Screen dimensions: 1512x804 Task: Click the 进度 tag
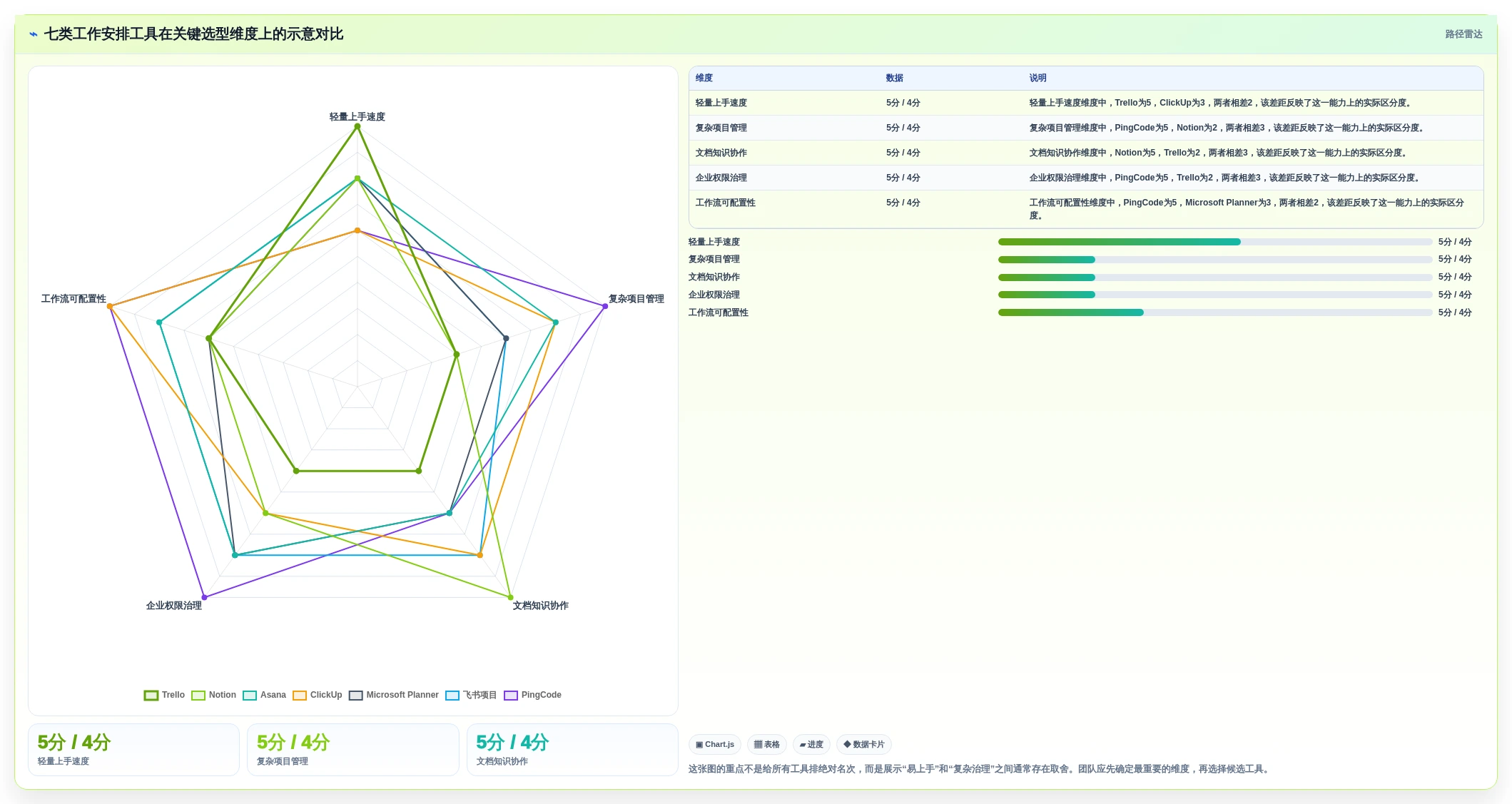[811, 745]
